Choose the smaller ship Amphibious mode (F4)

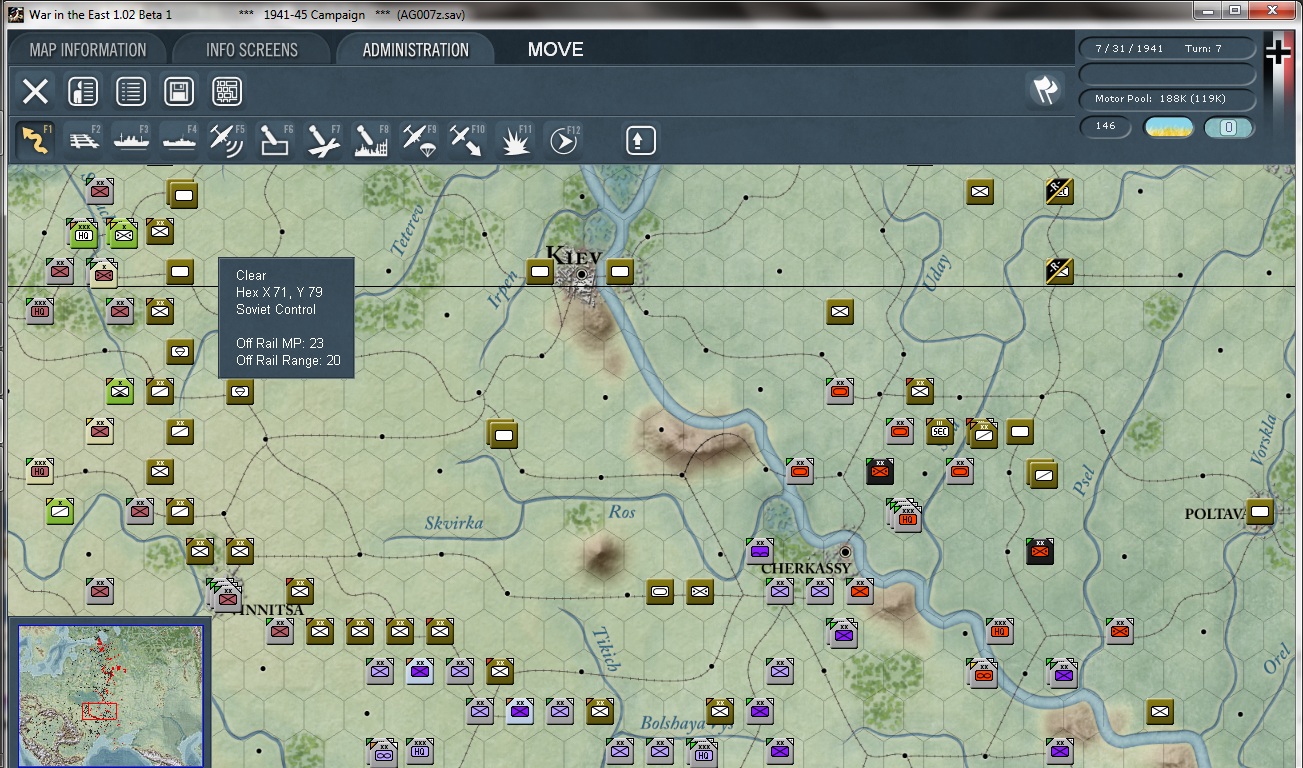click(x=180, y=140)
